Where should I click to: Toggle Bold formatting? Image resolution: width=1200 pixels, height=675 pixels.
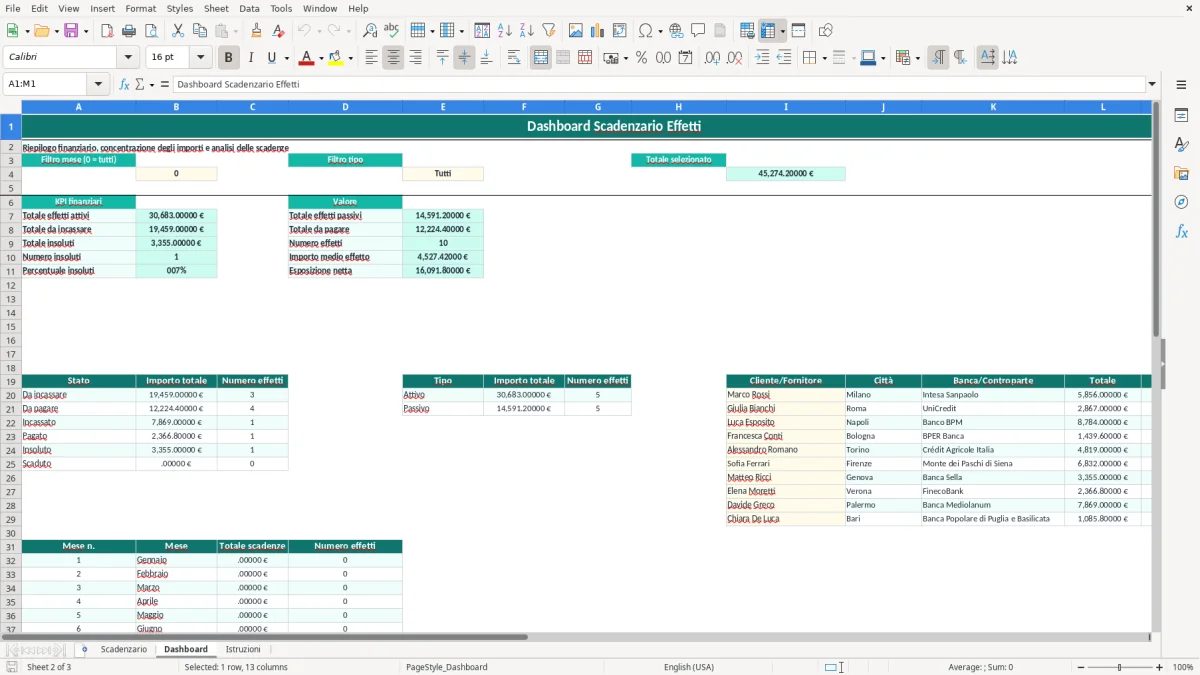[229, 58]
